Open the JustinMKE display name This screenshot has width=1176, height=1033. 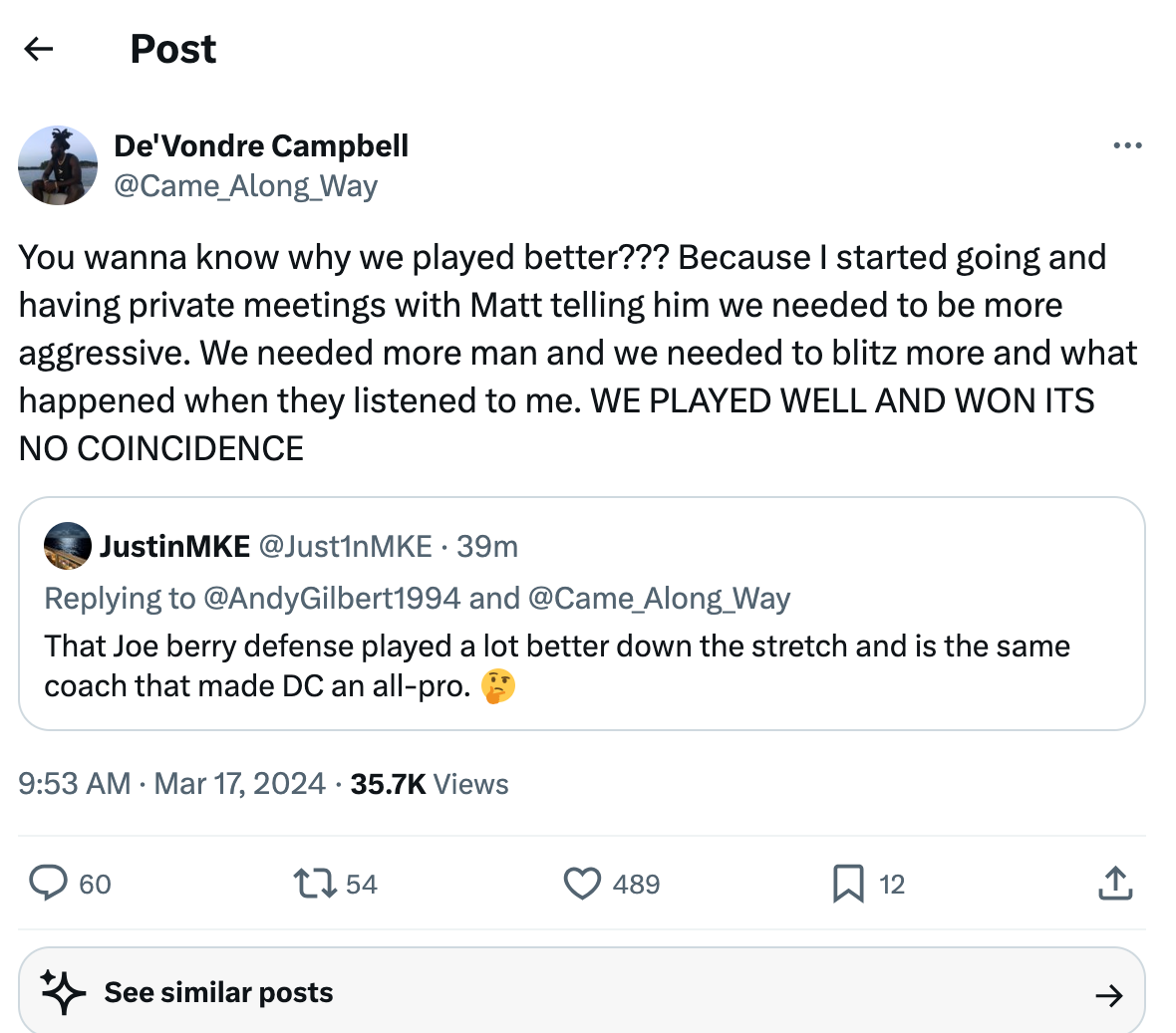[175, 546]
